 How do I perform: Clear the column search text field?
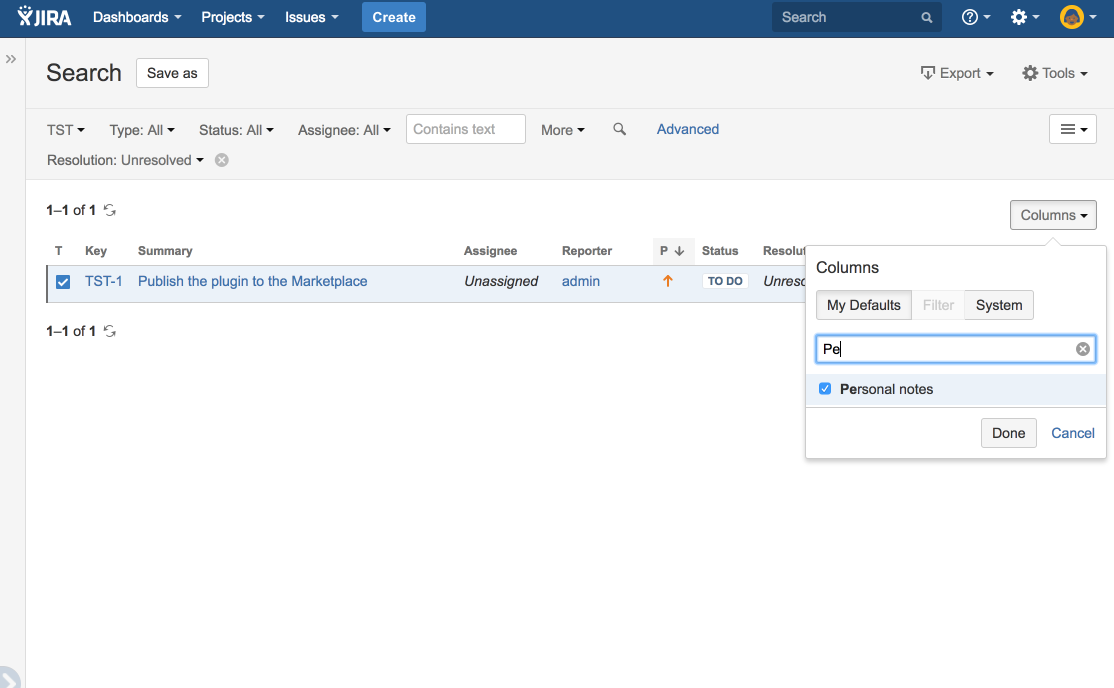tap(1082, 348)
